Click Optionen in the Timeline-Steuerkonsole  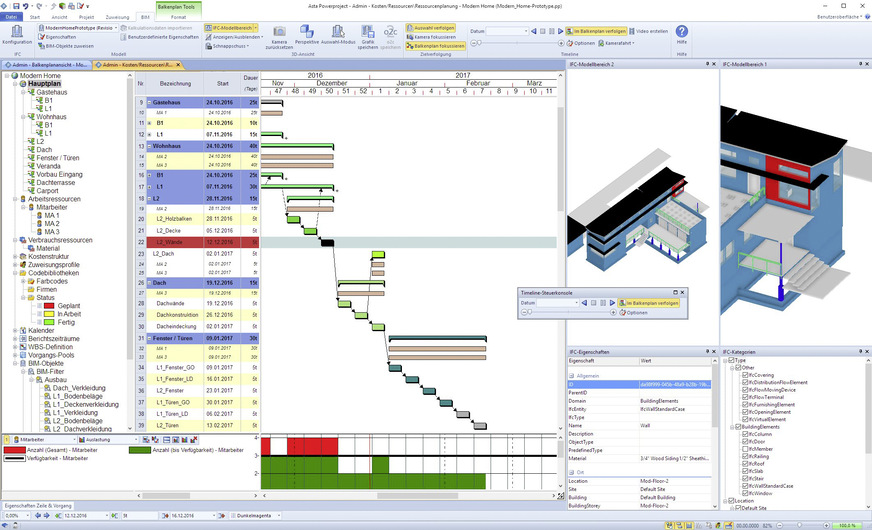pyautogui.click(x=634, y=313)
